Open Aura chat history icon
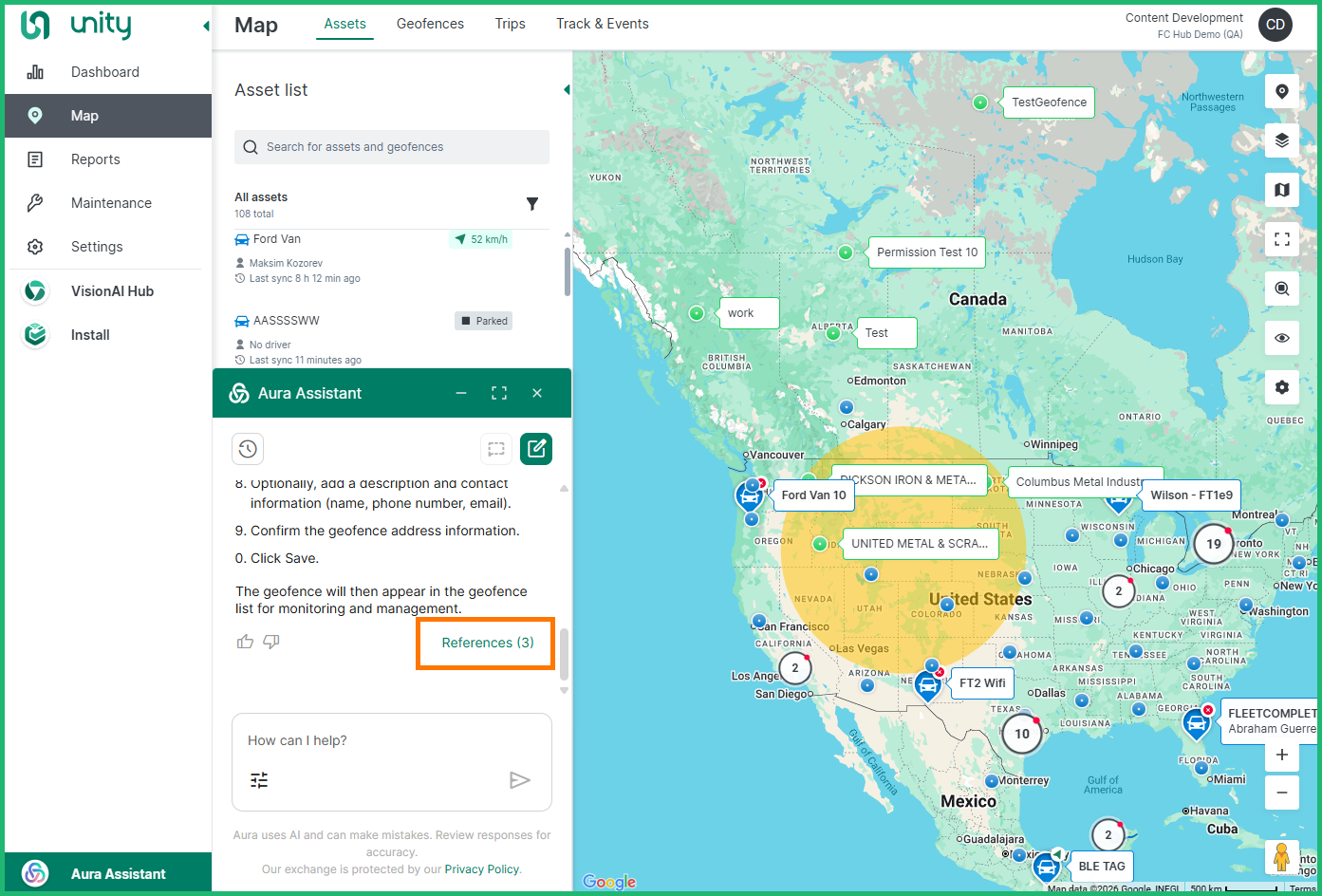Screen dimensions: 1322x896 click(248, 449)
